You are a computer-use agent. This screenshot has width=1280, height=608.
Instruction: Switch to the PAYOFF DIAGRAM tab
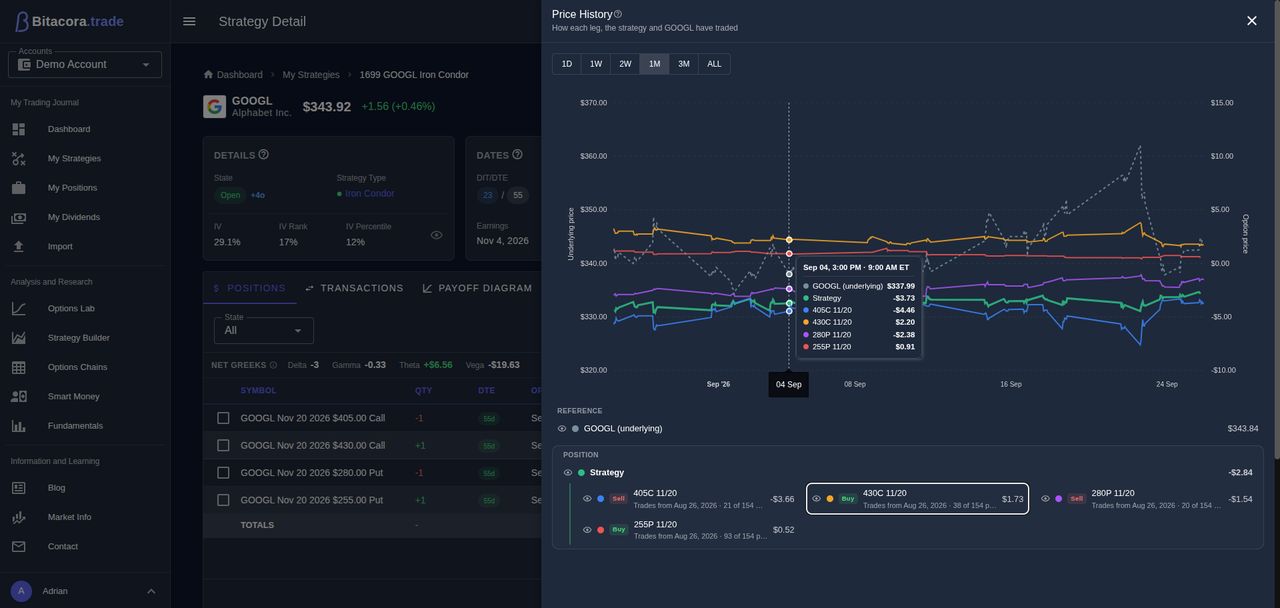(x=477, y=288)
